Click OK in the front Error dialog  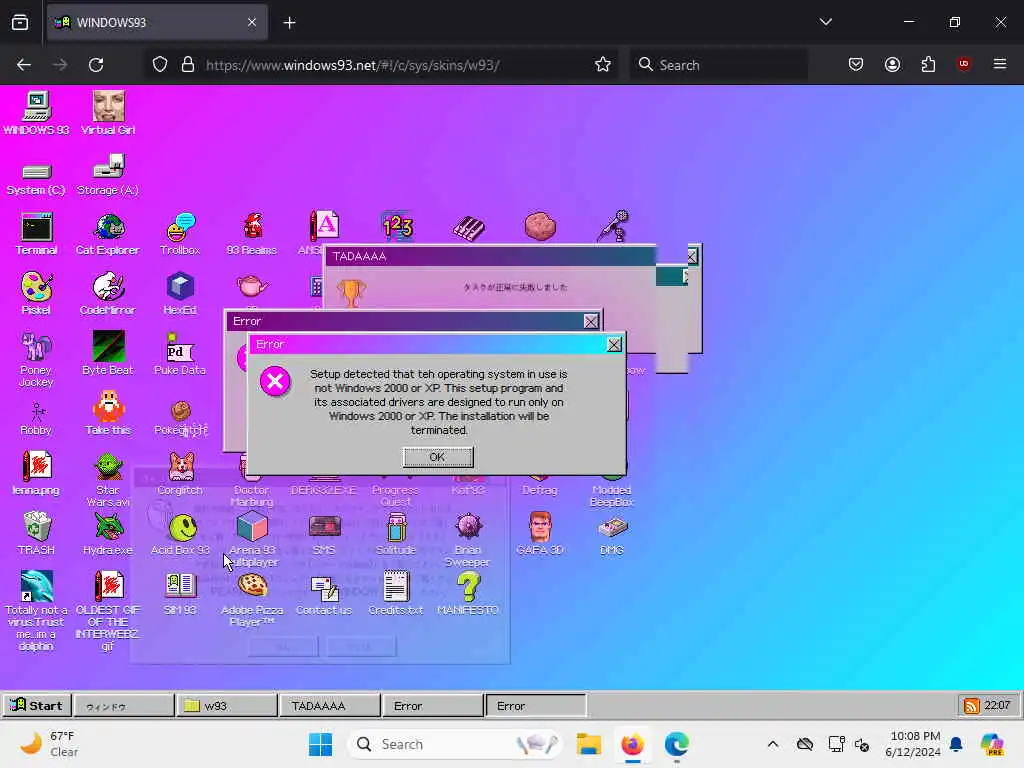click(438, 457)
